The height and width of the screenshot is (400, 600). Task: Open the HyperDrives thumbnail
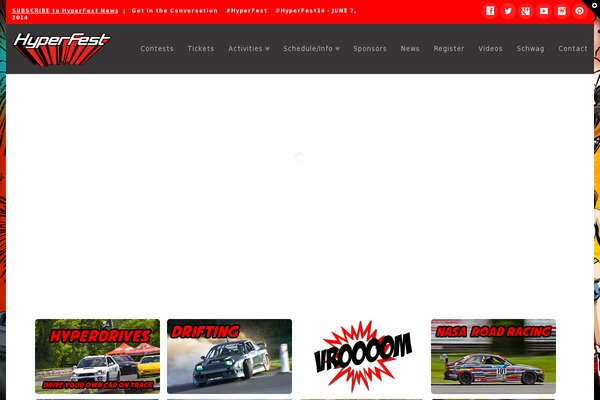pyautogui.click(x=98, y=356)
